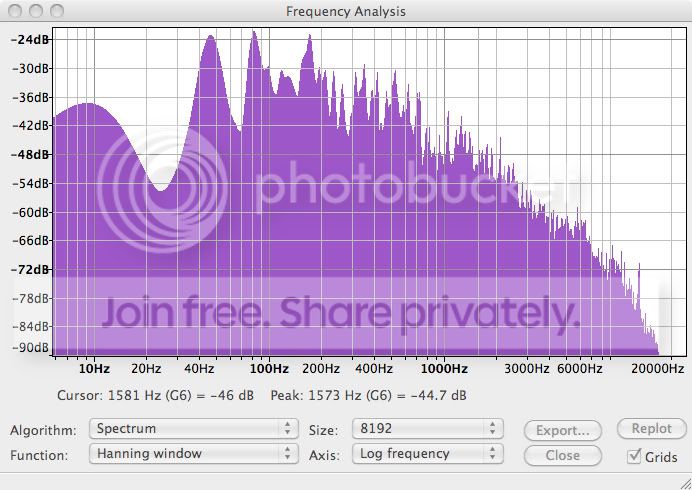Click the Frequency Analysis window title
Screen dimensions: 692x490
(x=346, y=11)
